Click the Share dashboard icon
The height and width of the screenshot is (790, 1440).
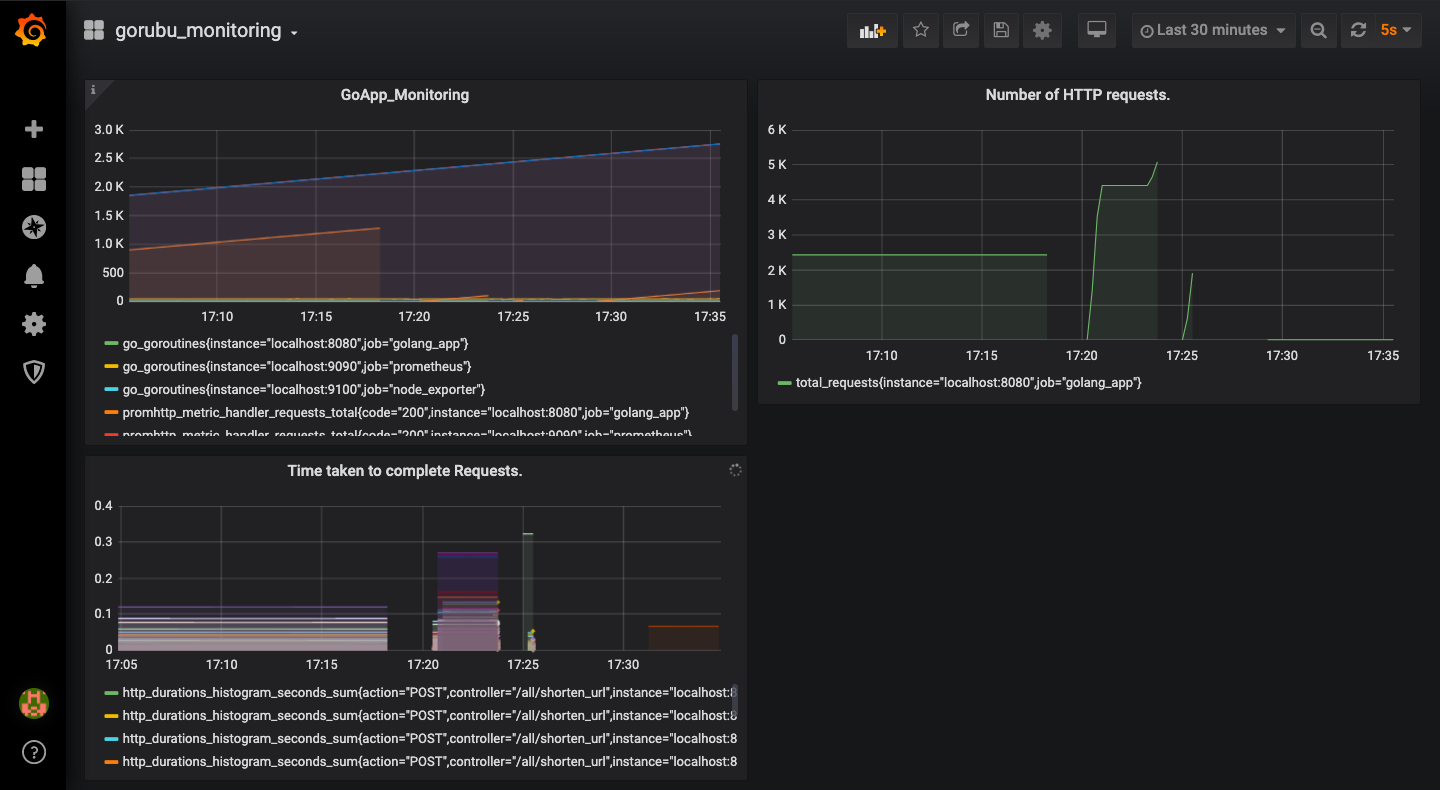[961, 30]
